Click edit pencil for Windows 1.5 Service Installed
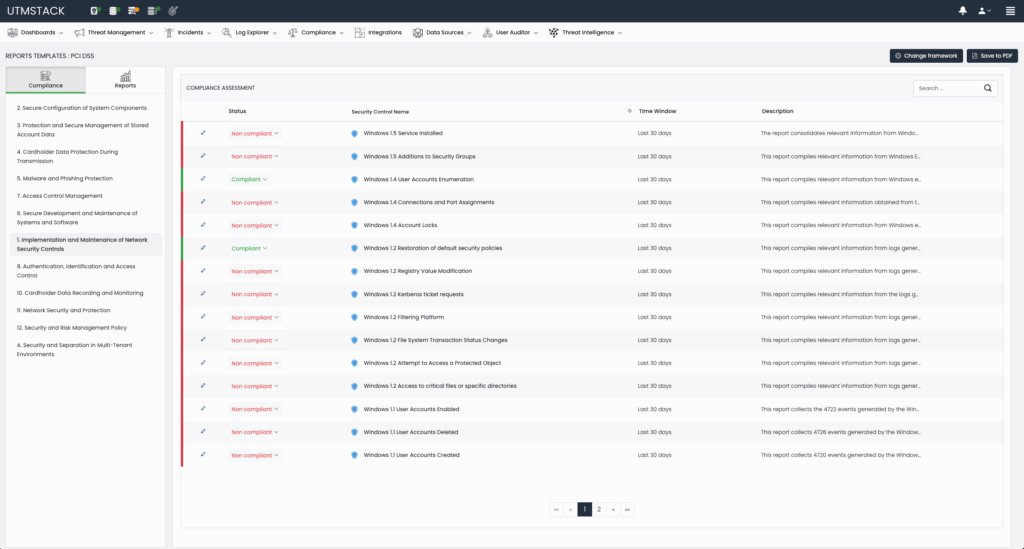The image size is (1024, 549). [x=203, y=133]
